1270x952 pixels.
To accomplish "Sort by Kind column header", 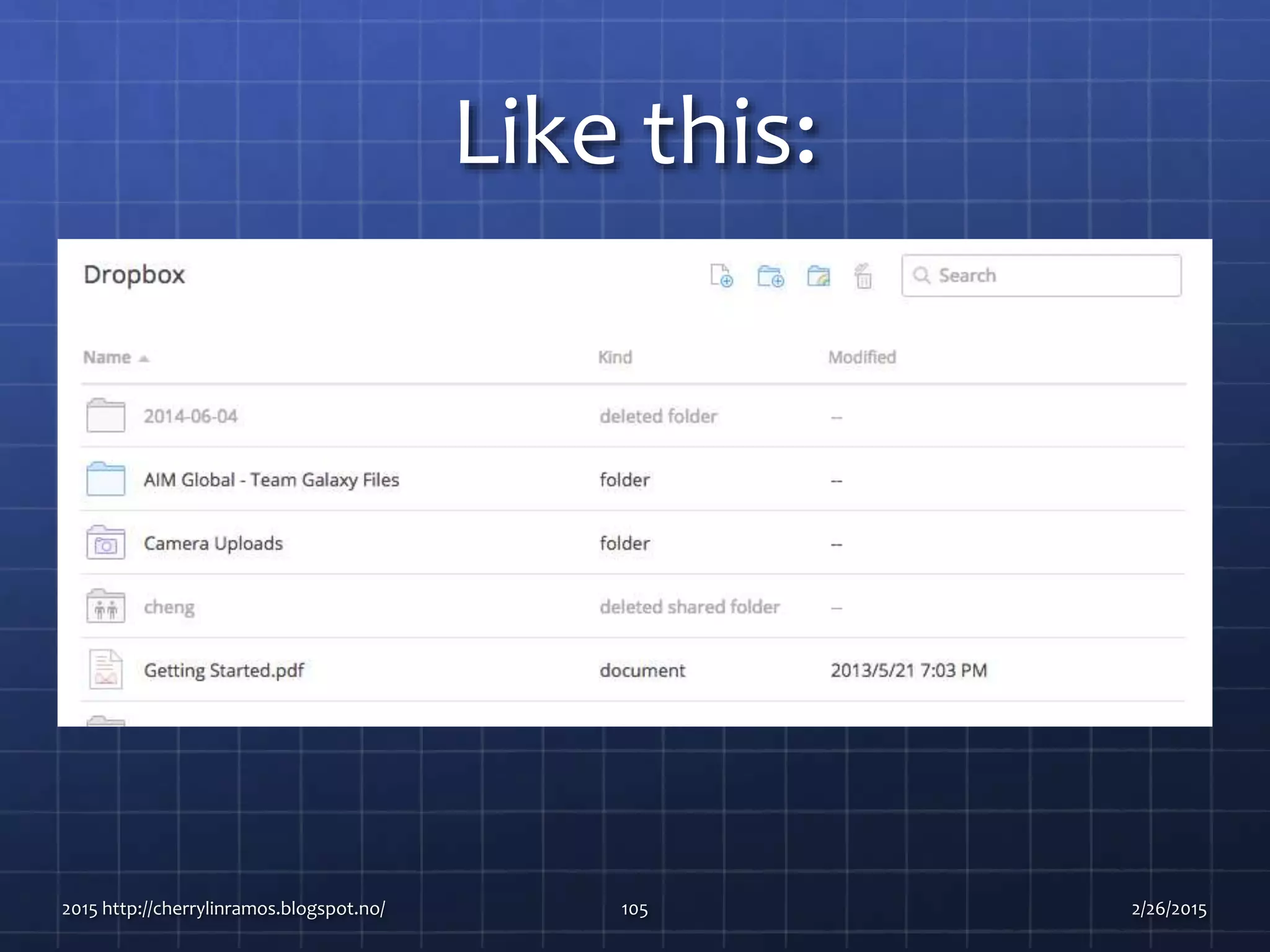I will coord(615,357).
